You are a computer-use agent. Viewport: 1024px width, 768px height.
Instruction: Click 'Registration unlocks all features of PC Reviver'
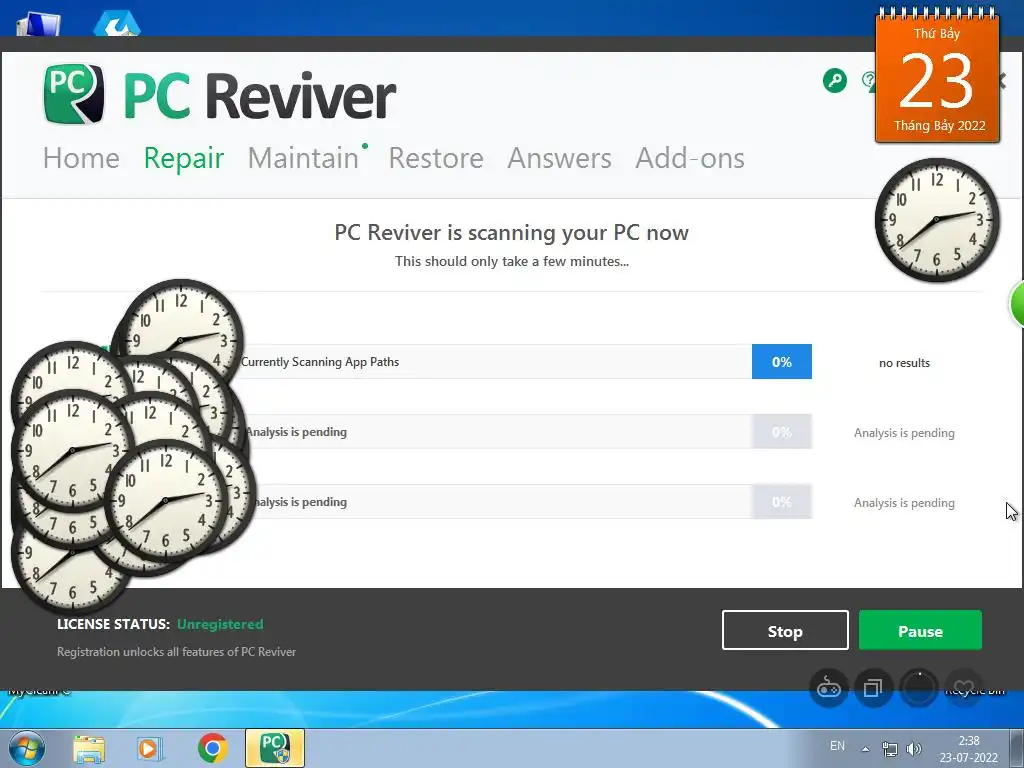point(176,652)
